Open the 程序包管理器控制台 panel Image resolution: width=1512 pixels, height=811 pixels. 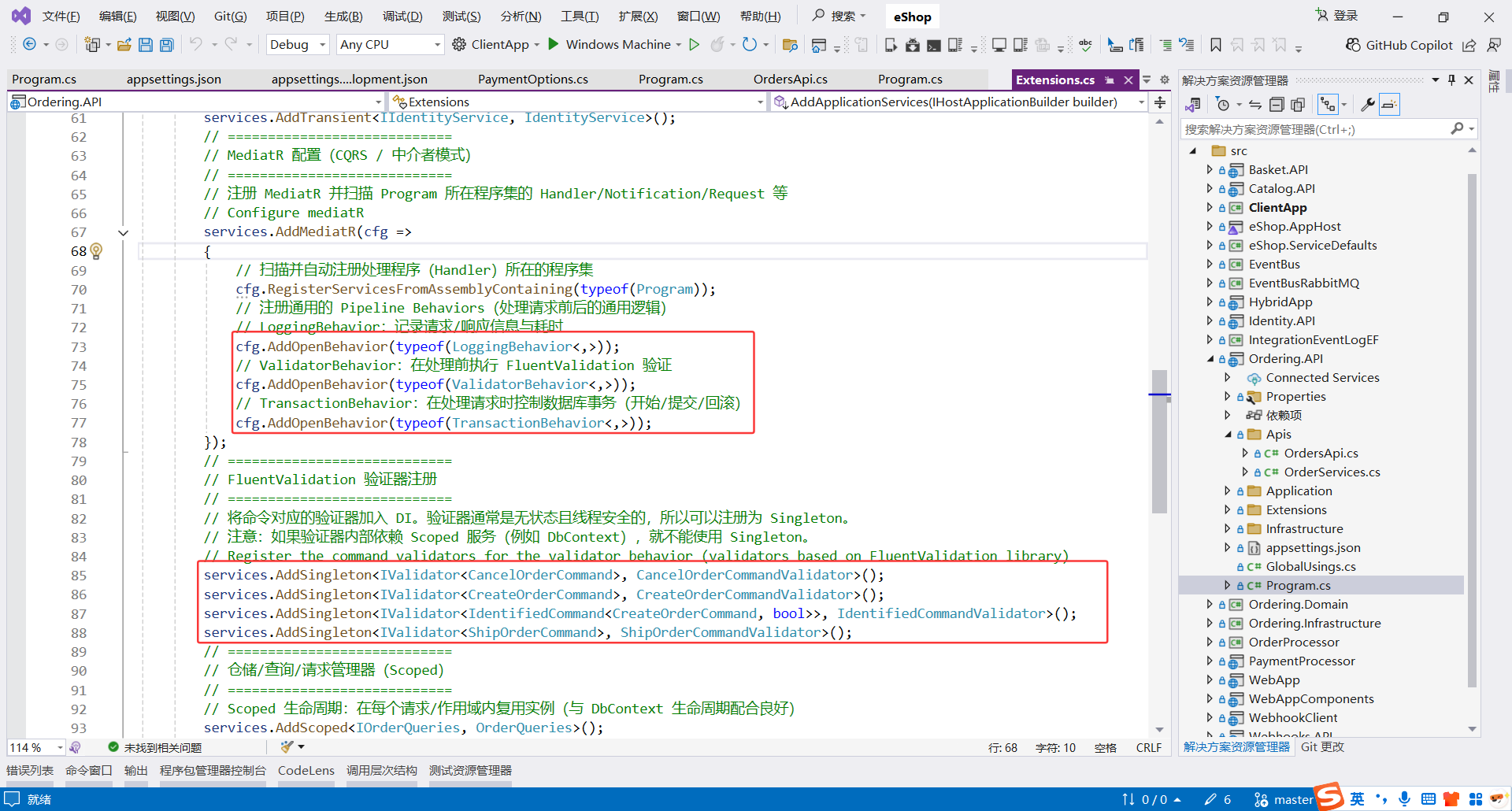(213, 771)
